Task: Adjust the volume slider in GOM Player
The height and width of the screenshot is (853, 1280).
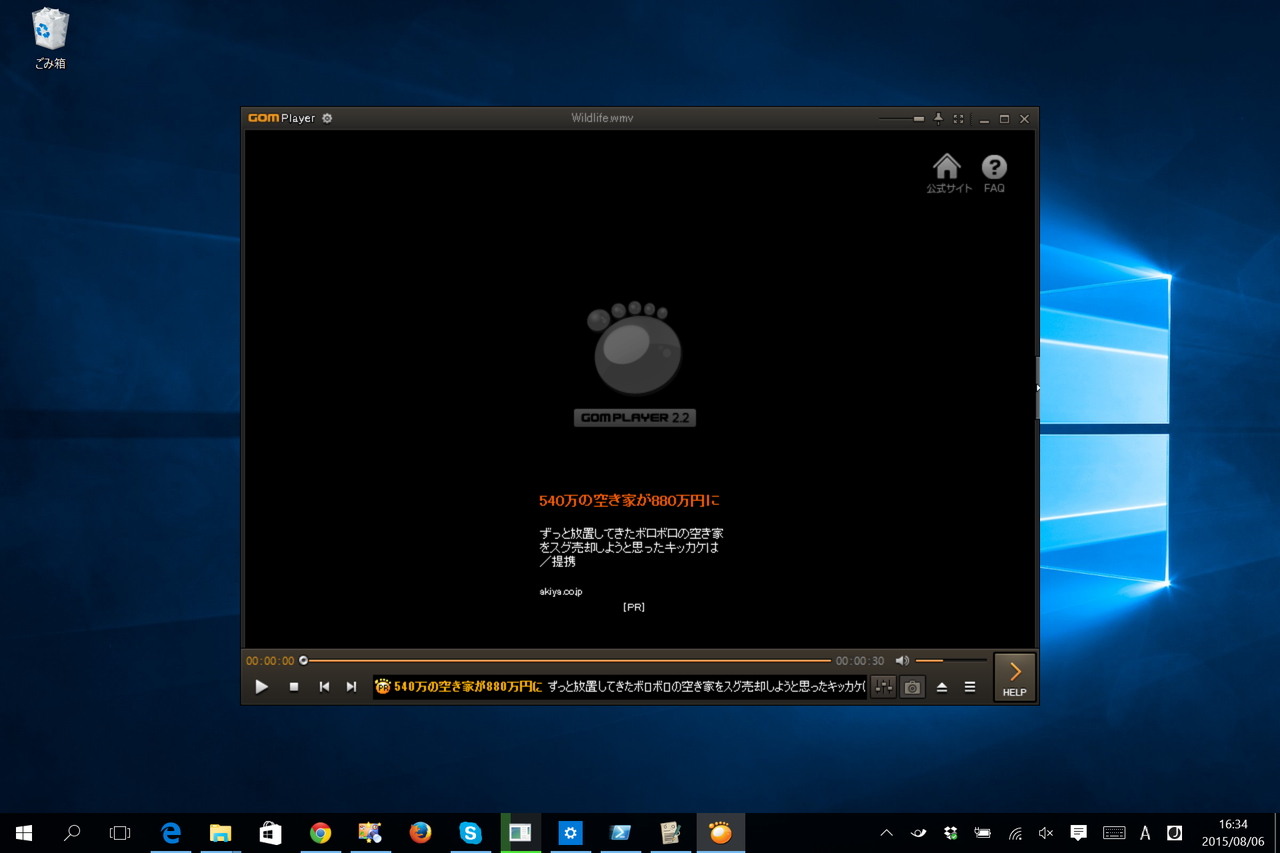Action: click(x=951, y=661)
